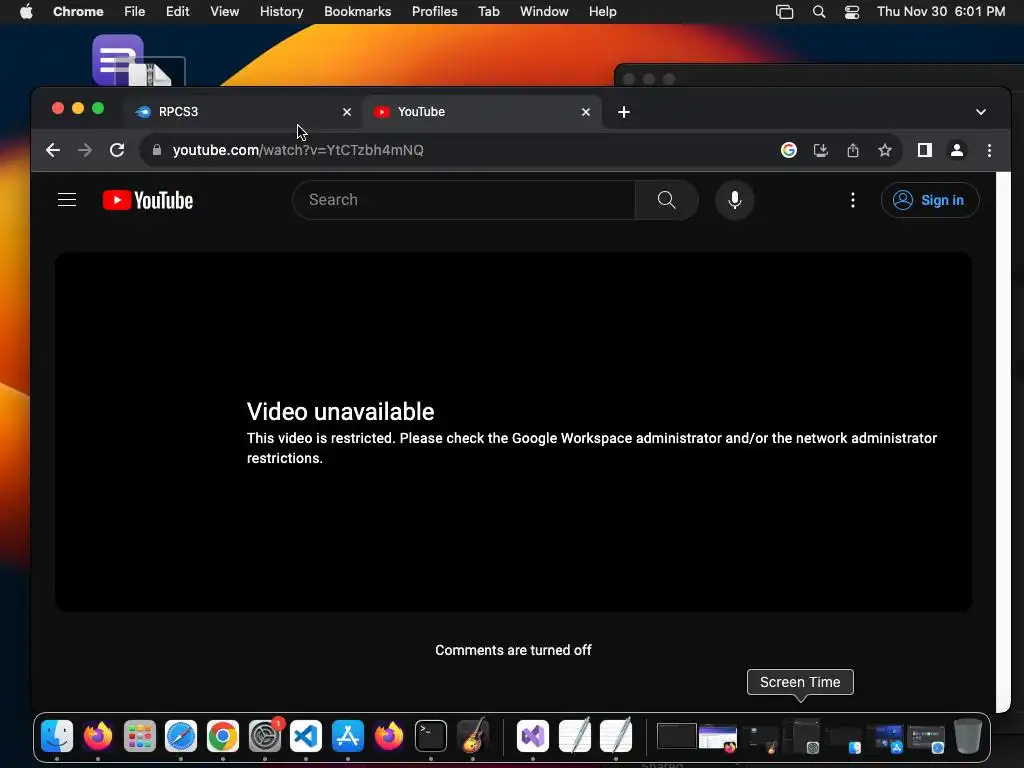
Task: Launch Safari from the dock
Action: click(x=181, y=736)
